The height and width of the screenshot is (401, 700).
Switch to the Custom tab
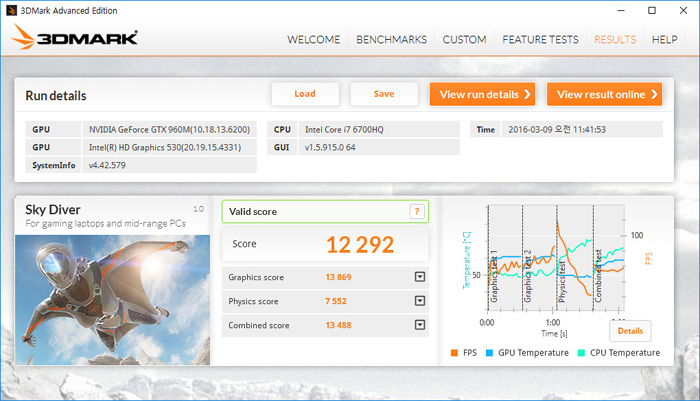coord(464,40)
